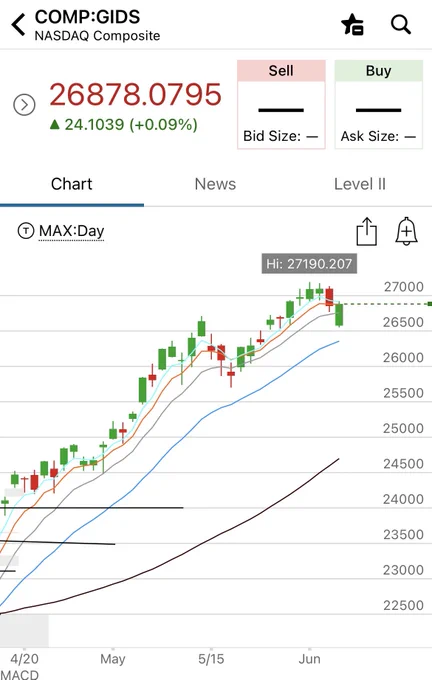Select the latest green candlestick on chart
The width and height of the screenshot is (432, 680).
(339, 315)
